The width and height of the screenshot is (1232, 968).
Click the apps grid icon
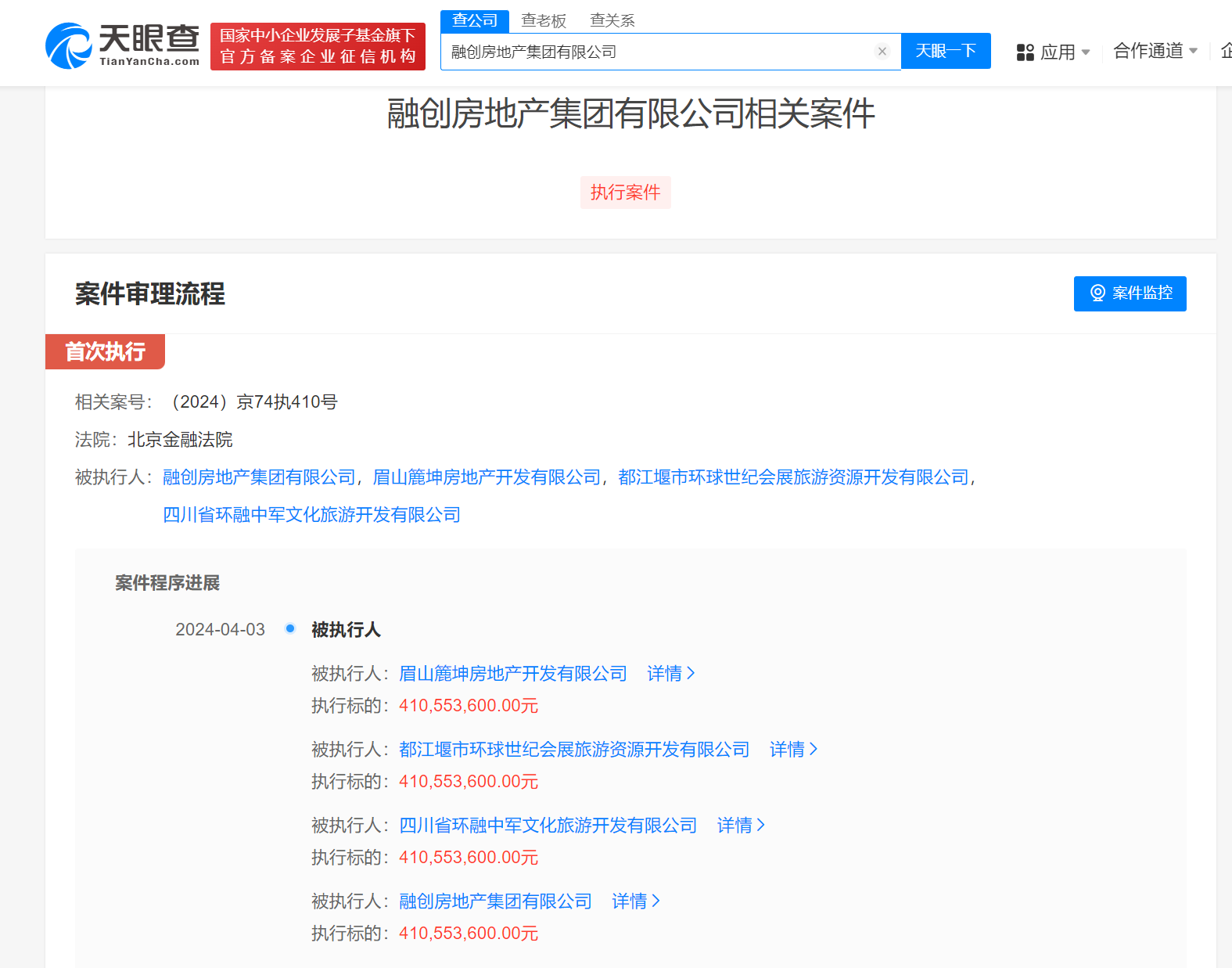pyautogui.click(x=1025, y=52)
